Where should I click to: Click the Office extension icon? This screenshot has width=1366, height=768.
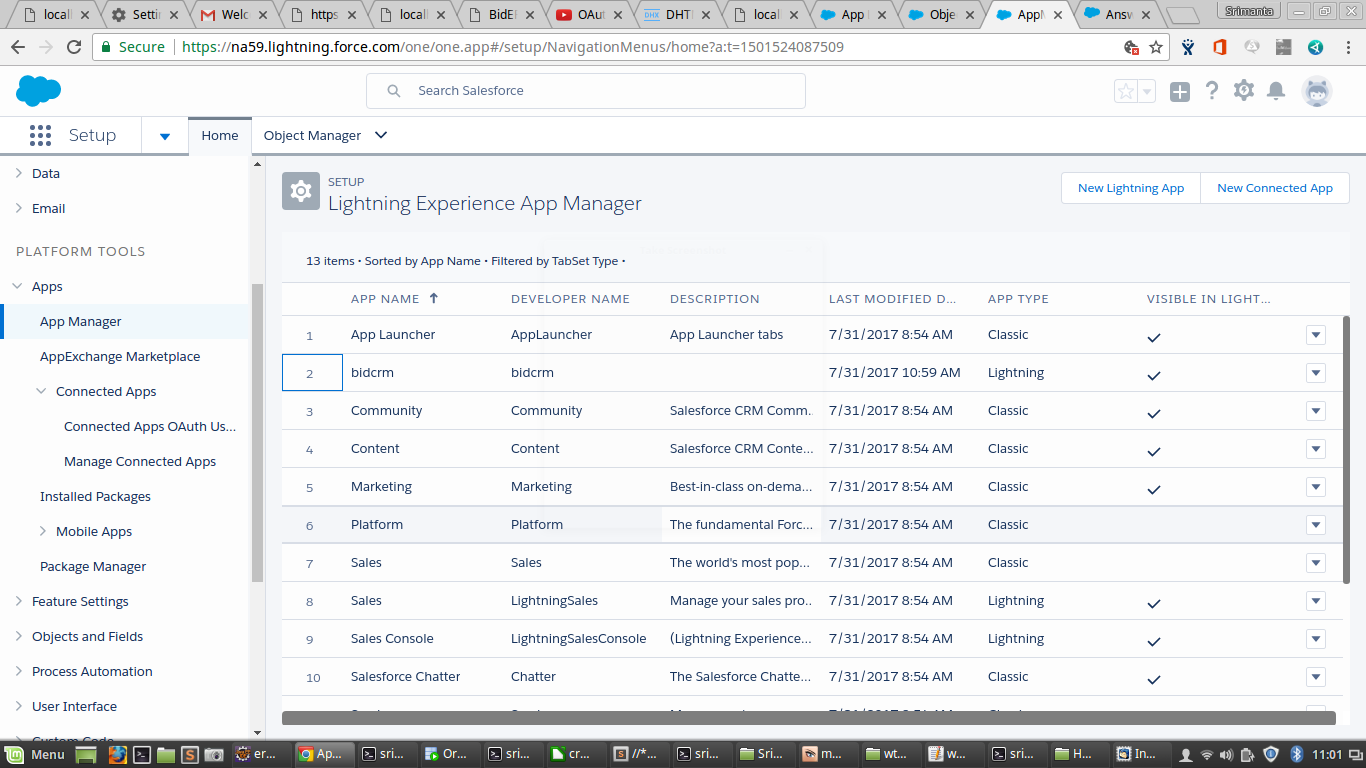pos(1219,47)
